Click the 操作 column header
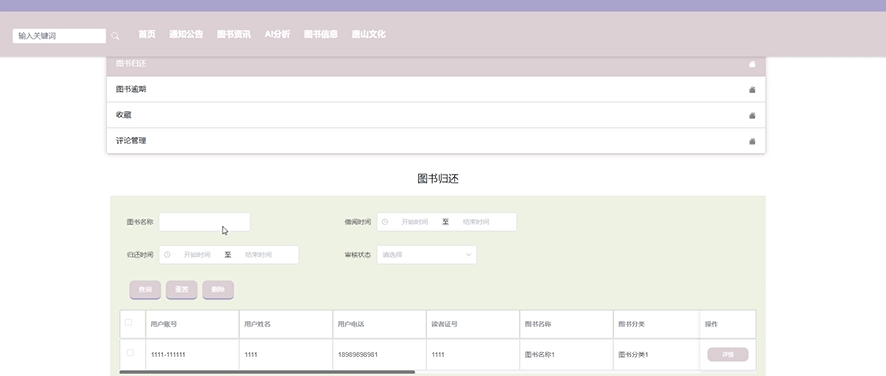Screen dimensions: 886x376 [x=728, y=324]
